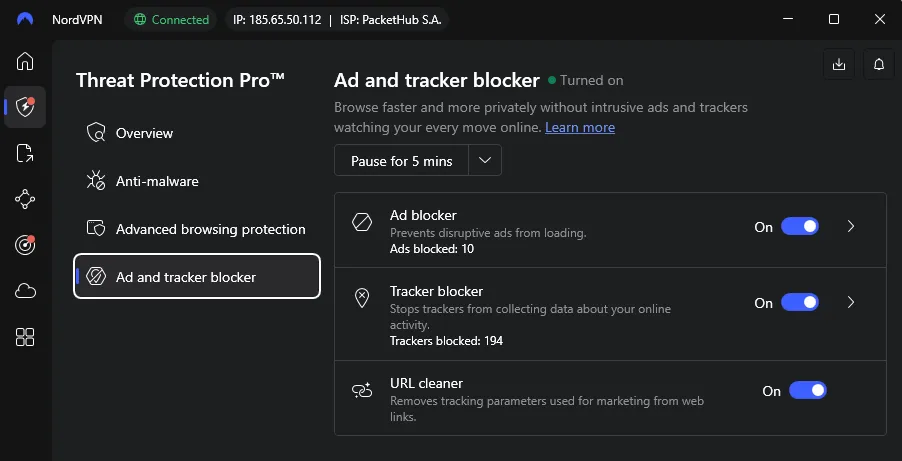
Task: Click the Ad blocker circle-slash icon
Action: click(x=362, y=222)
